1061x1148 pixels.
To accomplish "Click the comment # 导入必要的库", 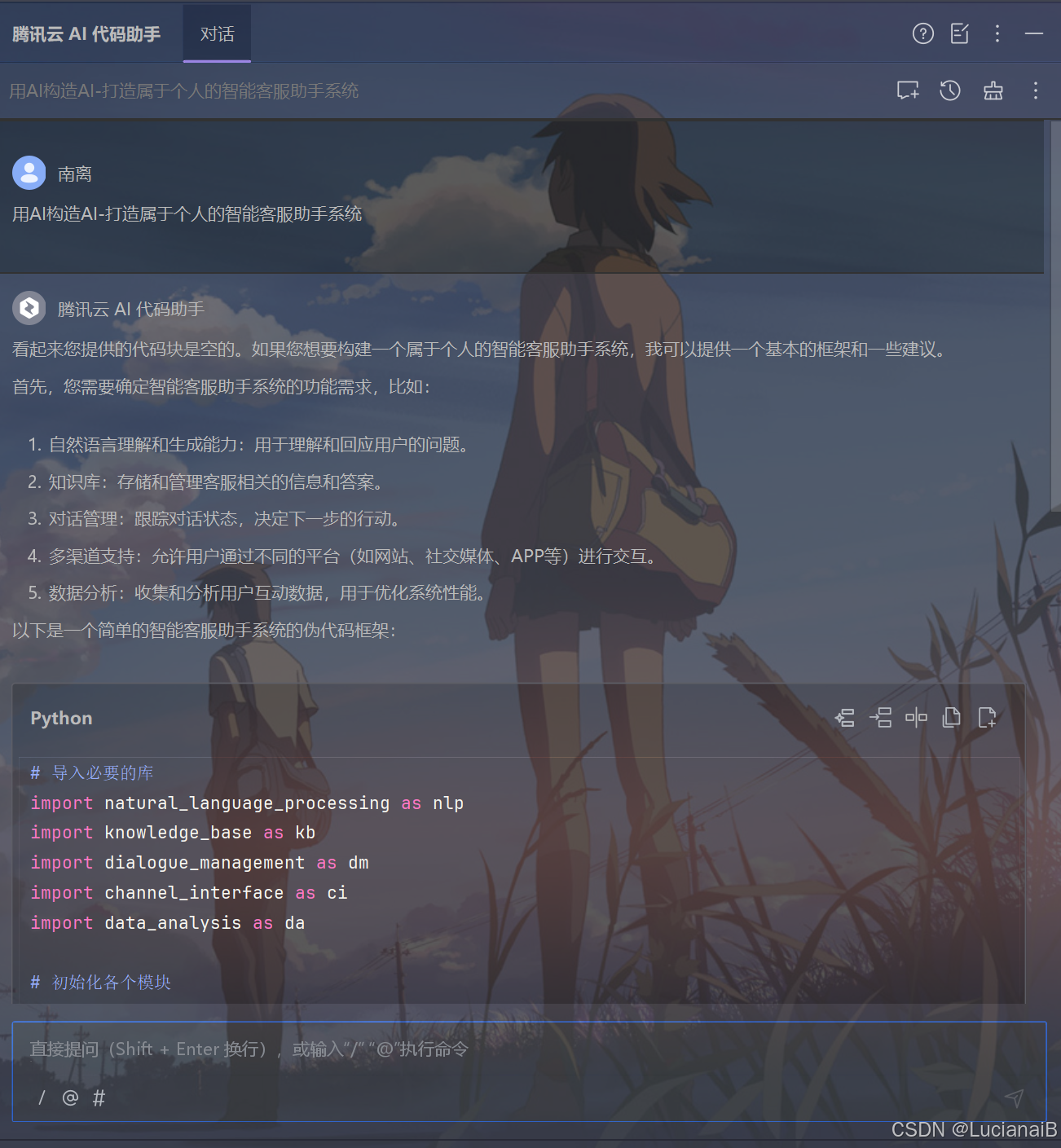I will 92,772.
